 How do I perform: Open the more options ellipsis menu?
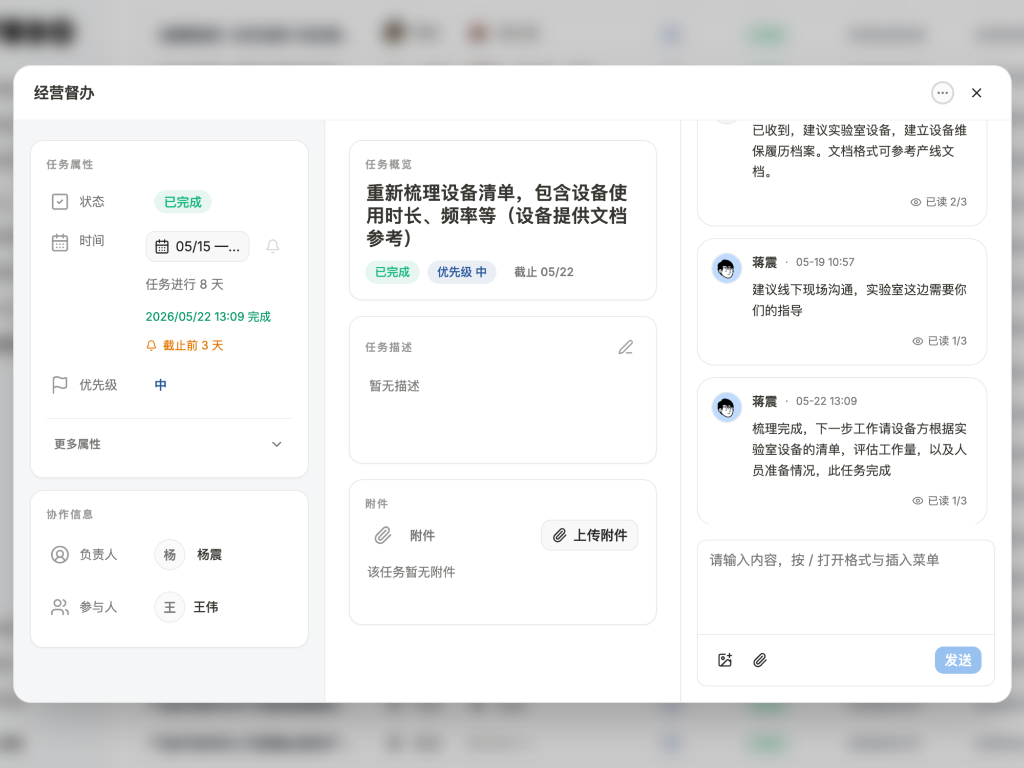coord(942,93)
